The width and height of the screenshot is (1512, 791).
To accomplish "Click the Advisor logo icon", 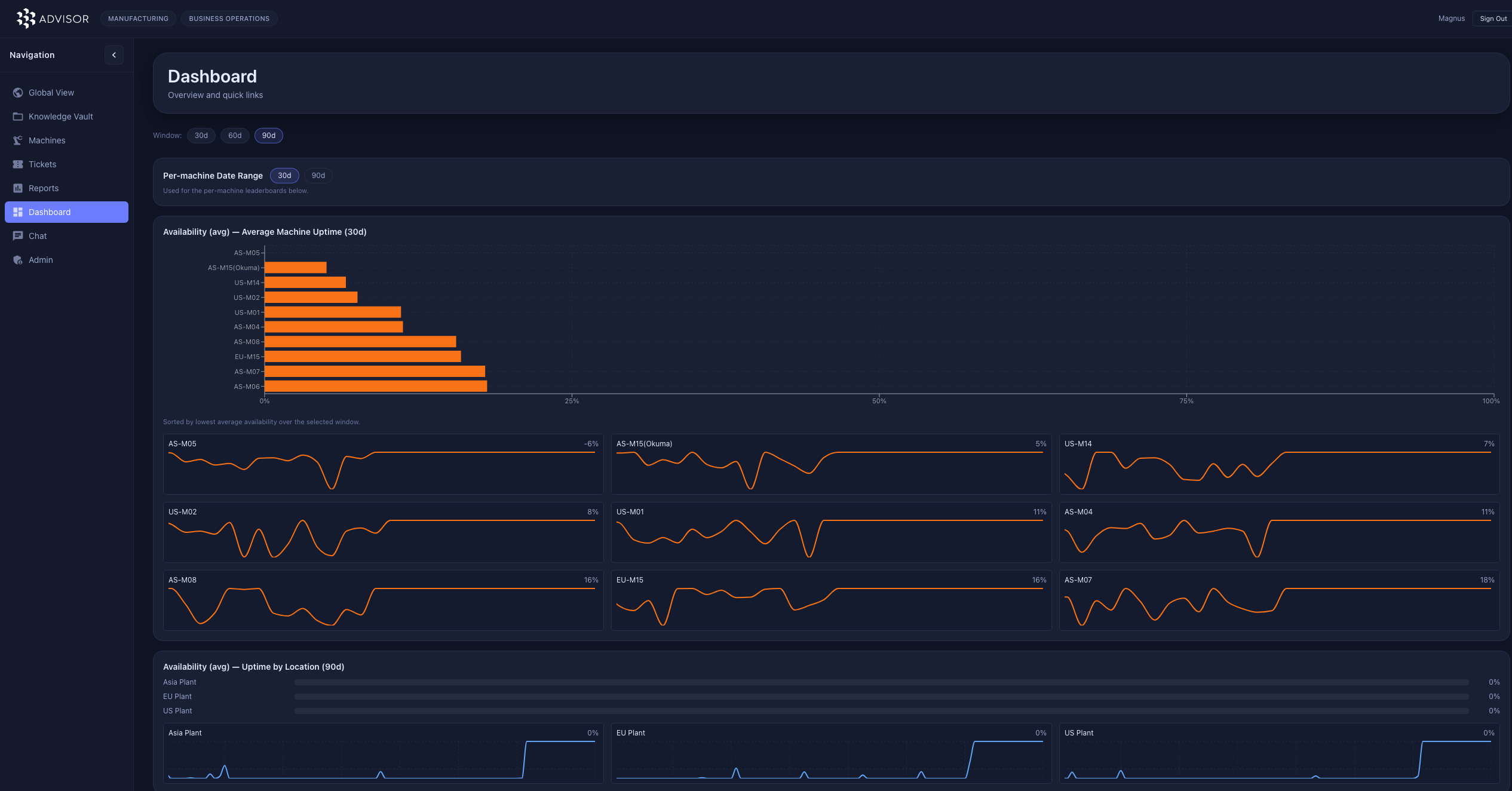I will pyautogui.click(x=26, y=19).
